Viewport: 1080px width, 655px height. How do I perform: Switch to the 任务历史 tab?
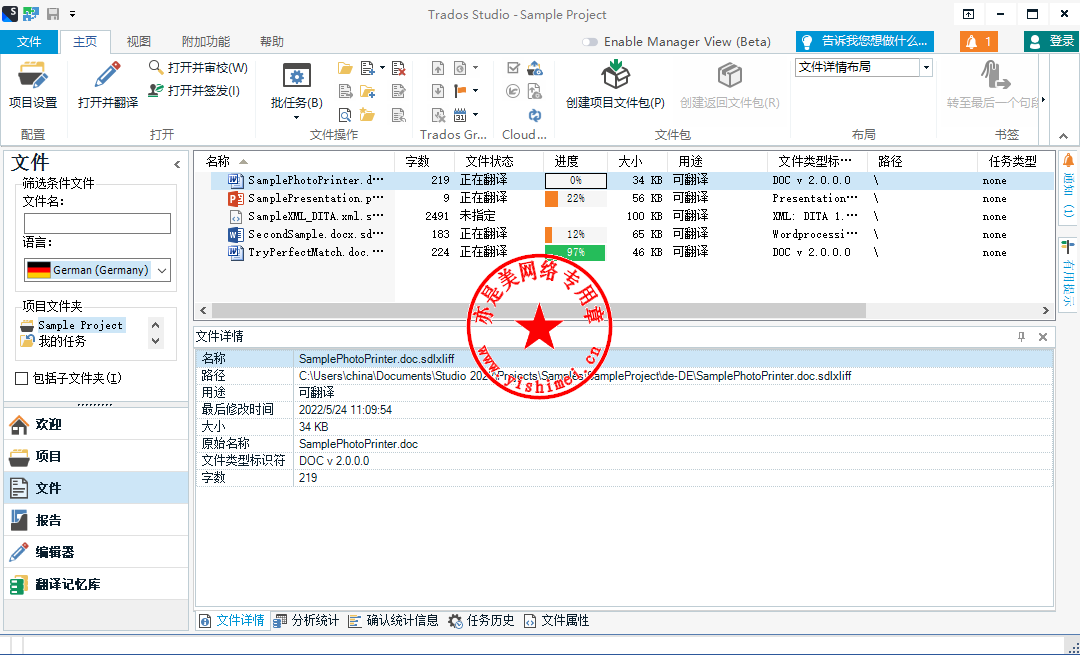[x=481, y=621]
